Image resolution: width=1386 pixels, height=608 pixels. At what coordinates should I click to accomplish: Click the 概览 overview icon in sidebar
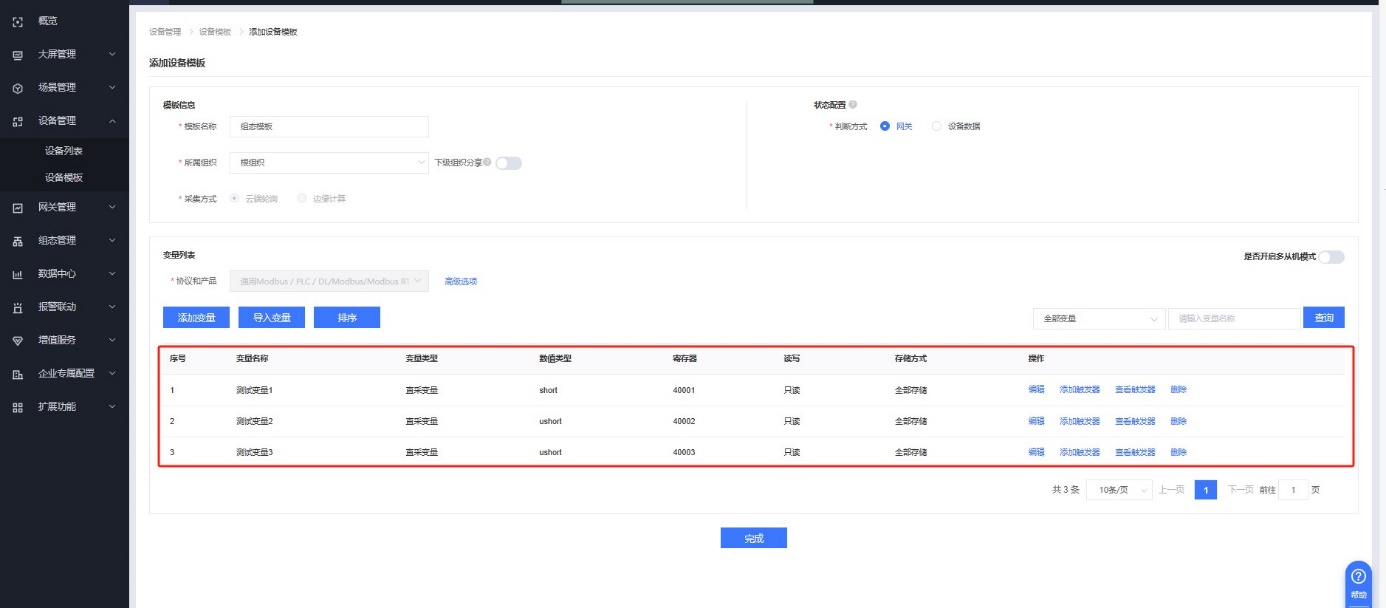pos(17,21)
